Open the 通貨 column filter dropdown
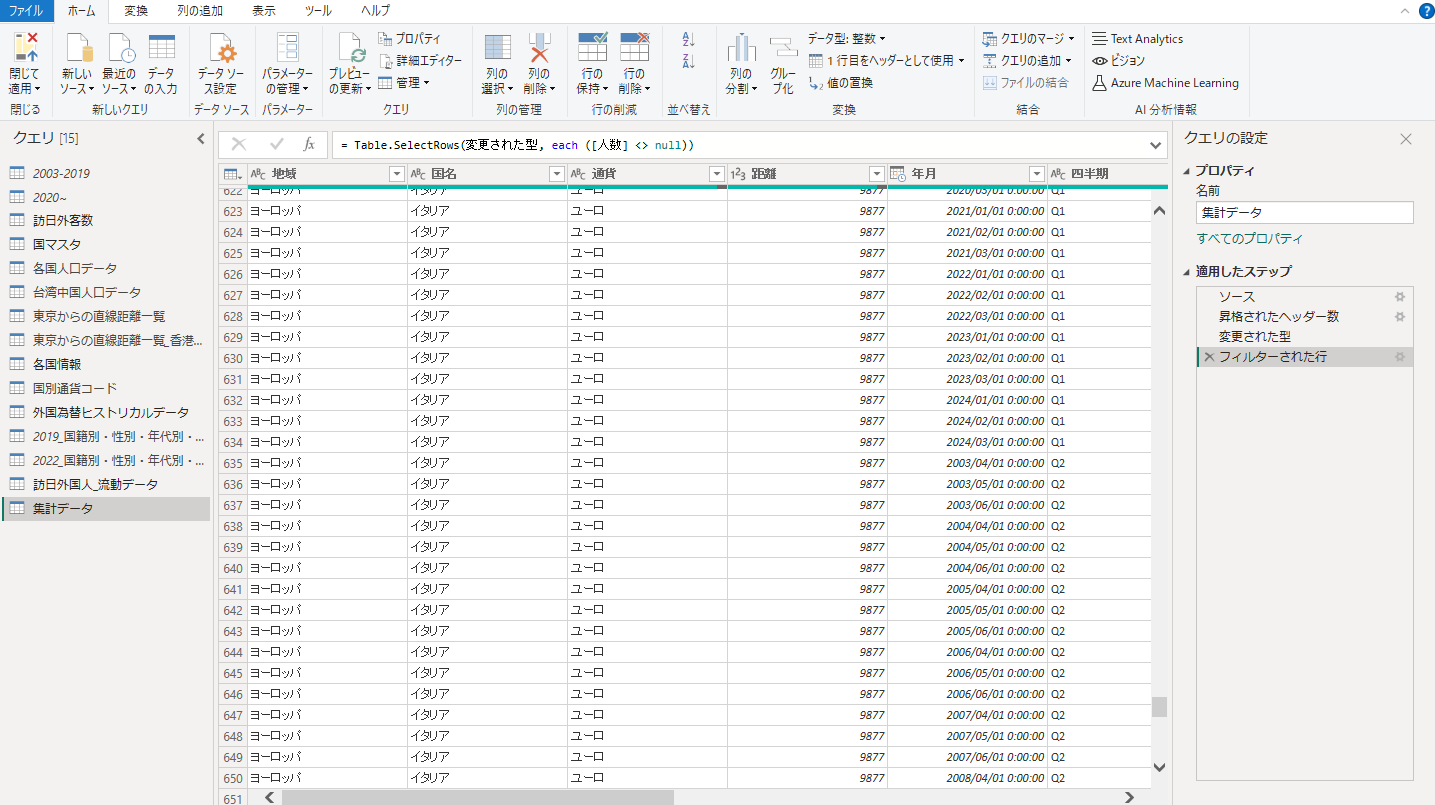The image size is (1435, 805). [x=717, y=174]
